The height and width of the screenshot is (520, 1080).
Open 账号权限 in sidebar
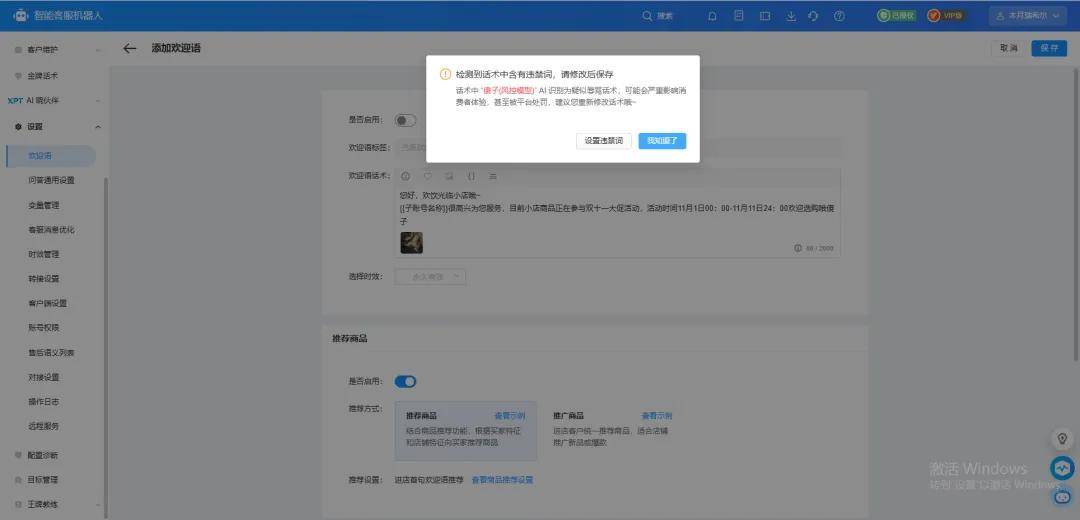(43, 328)
